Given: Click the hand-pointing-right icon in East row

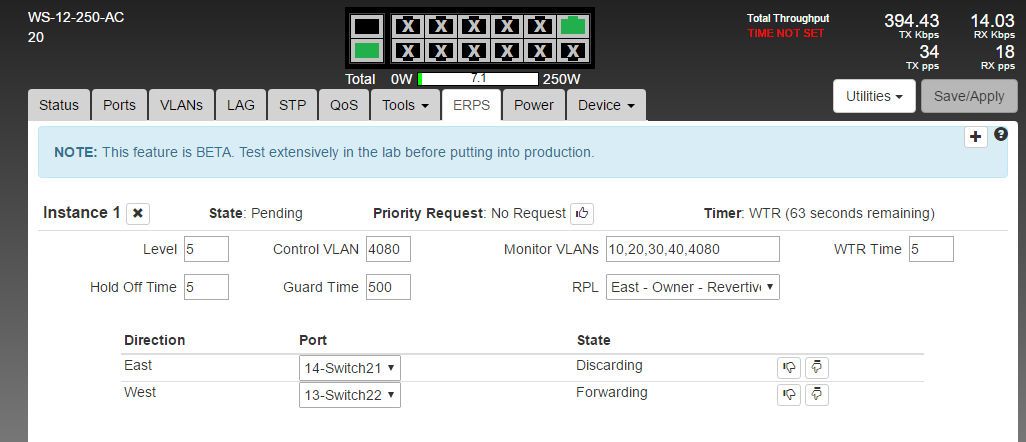Looking at the screenshot, I should (x=790, y=367).
